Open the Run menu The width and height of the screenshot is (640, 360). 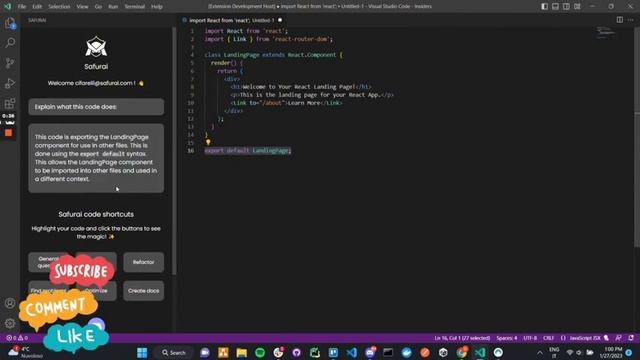coord(113,7)
